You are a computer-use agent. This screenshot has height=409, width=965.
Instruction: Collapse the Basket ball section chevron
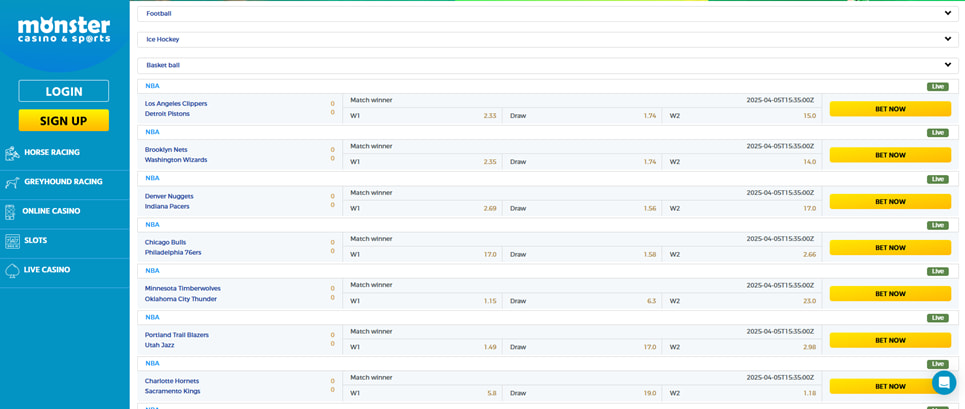pos(947,65)
